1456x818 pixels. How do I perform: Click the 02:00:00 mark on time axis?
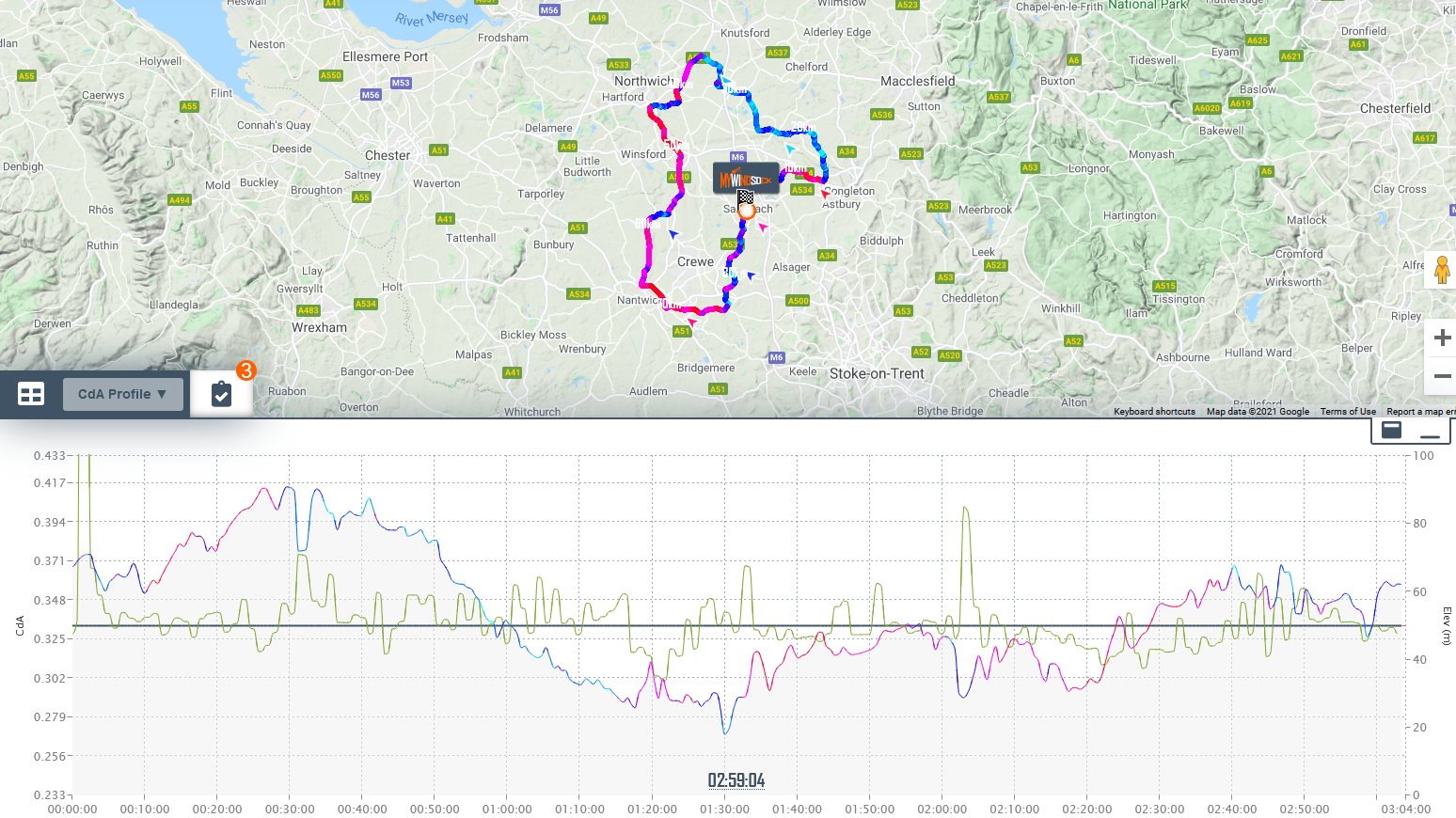[x=942, y=809]
